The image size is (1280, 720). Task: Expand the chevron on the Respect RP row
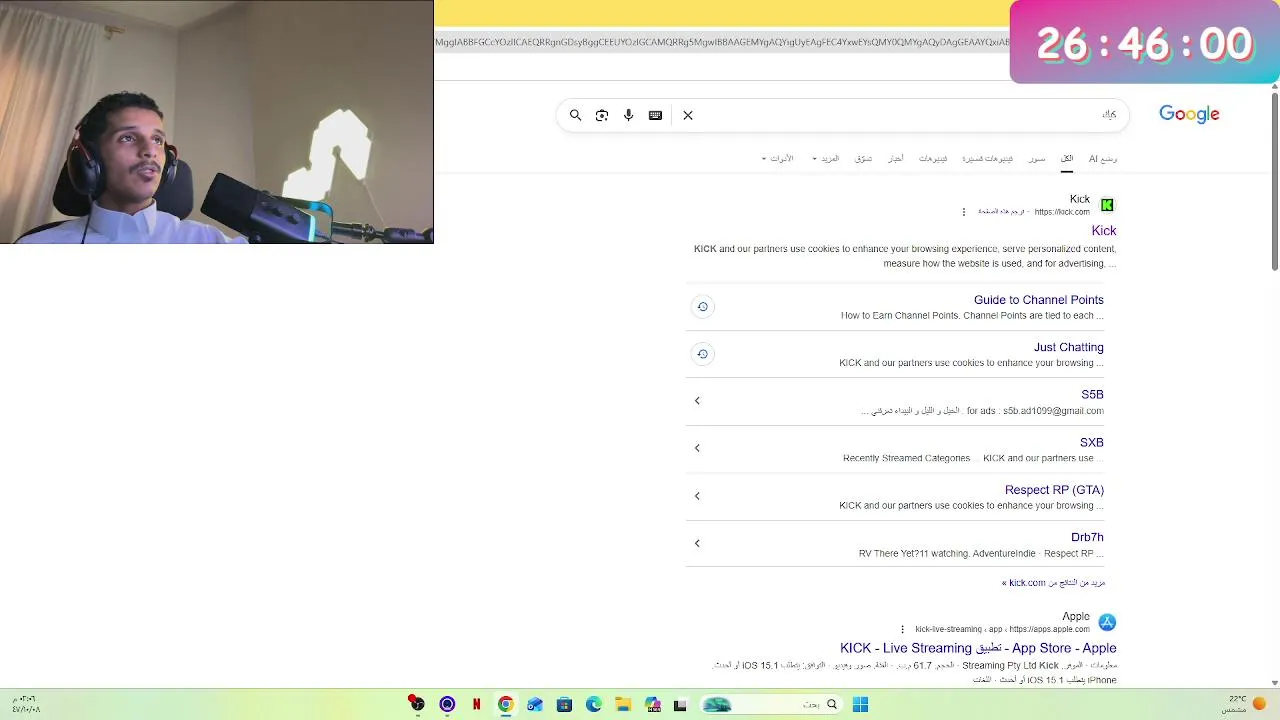tap(697, 496)
